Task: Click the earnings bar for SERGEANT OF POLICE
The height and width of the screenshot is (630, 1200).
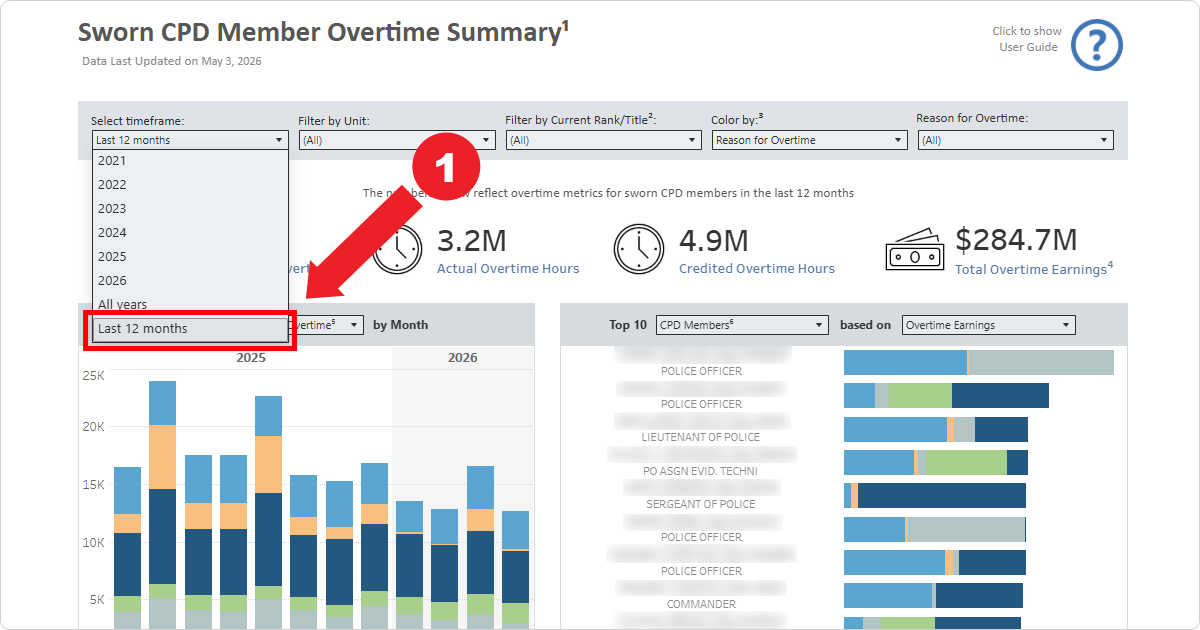Action: [935, 496]
